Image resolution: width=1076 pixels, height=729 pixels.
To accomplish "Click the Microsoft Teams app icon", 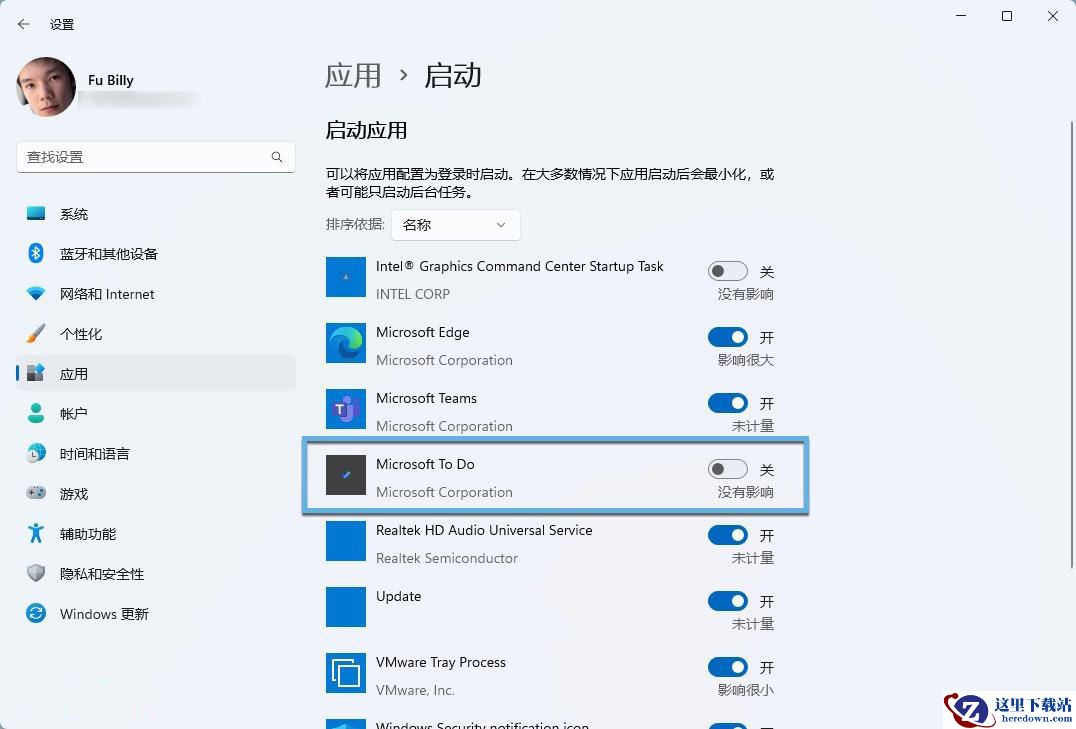I will pos(345,408).
